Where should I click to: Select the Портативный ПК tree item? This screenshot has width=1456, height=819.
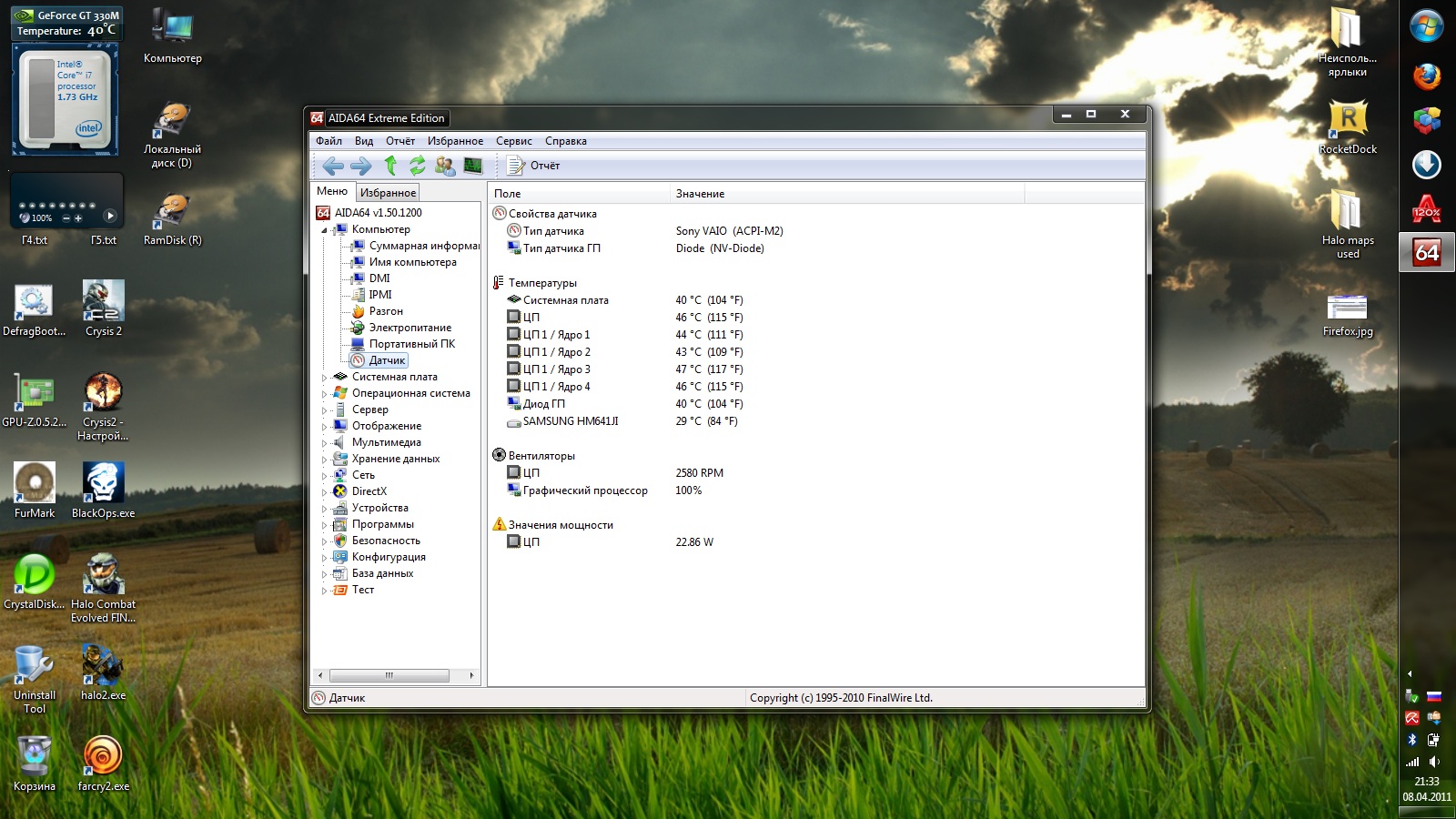[412, 344]
